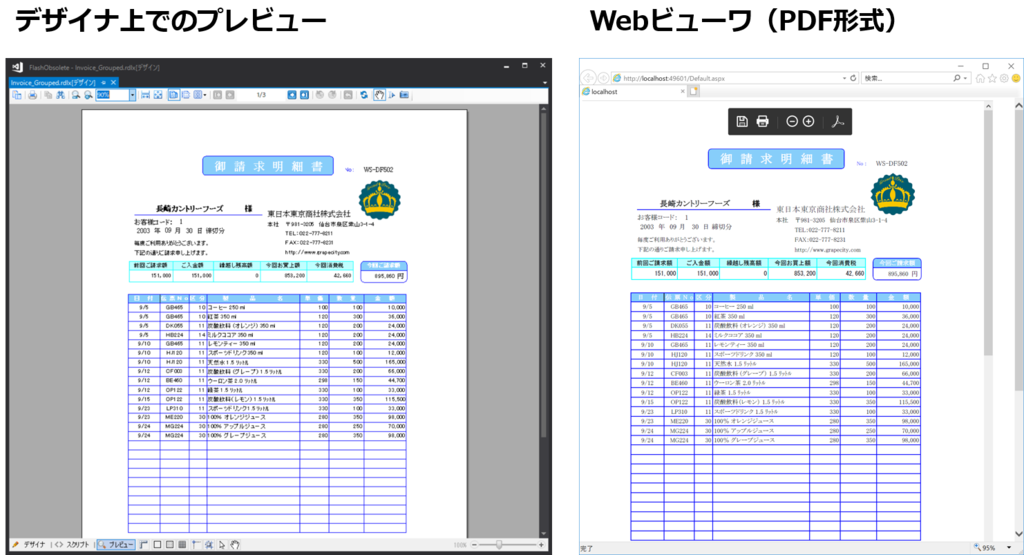Go to the first page in the preview

tap(217, 95)
